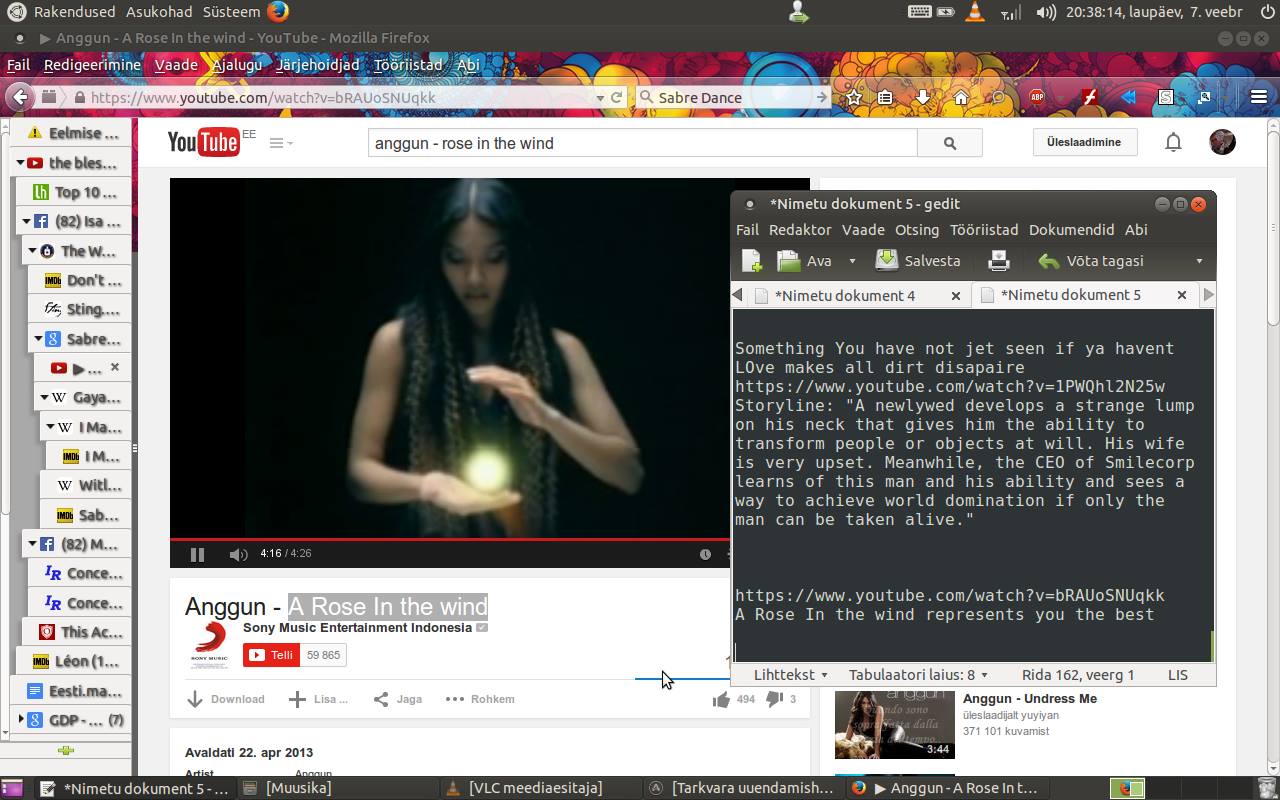Open URL history dropdown arrow
The width and height of the screenshot is (1280, 800).
coord(600,98)
